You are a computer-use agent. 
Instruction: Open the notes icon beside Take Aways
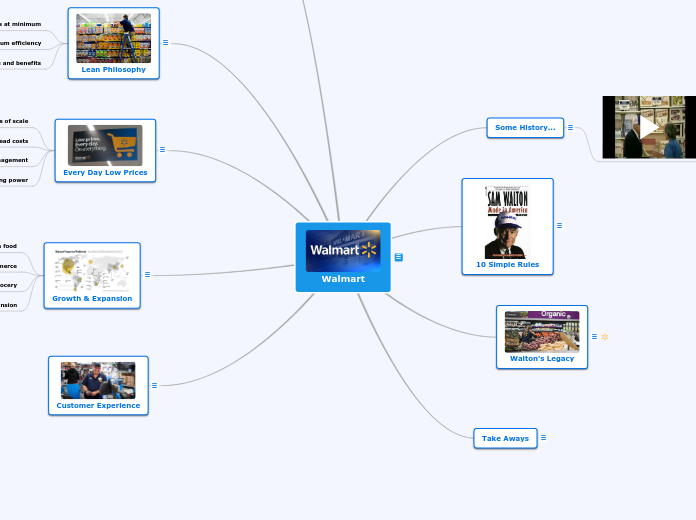coord(543,438)
